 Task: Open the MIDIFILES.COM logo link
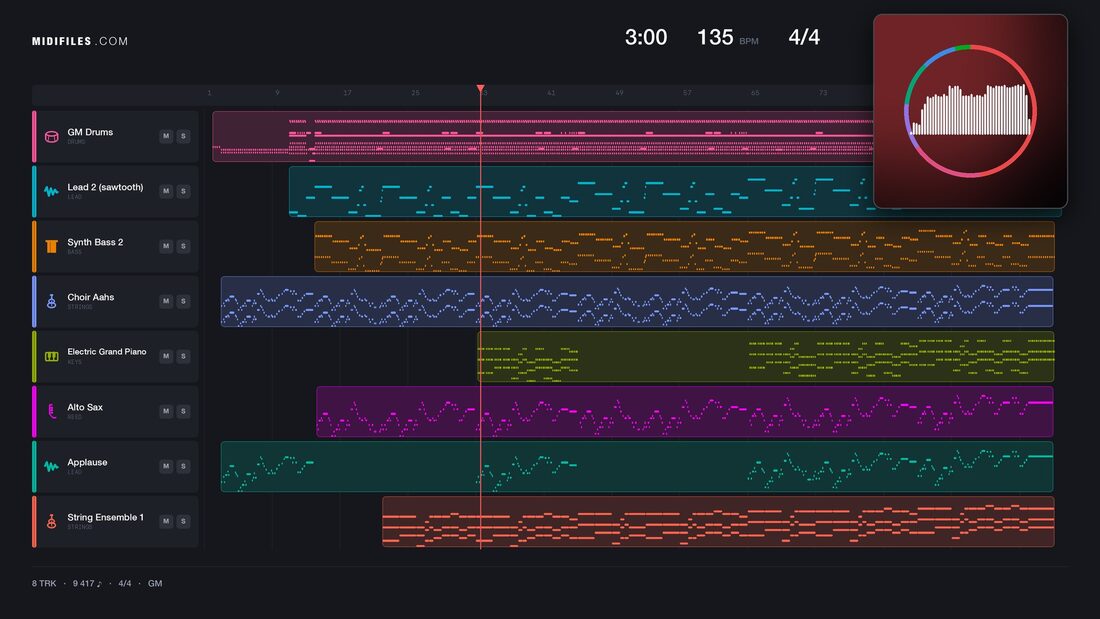[80, 41]
